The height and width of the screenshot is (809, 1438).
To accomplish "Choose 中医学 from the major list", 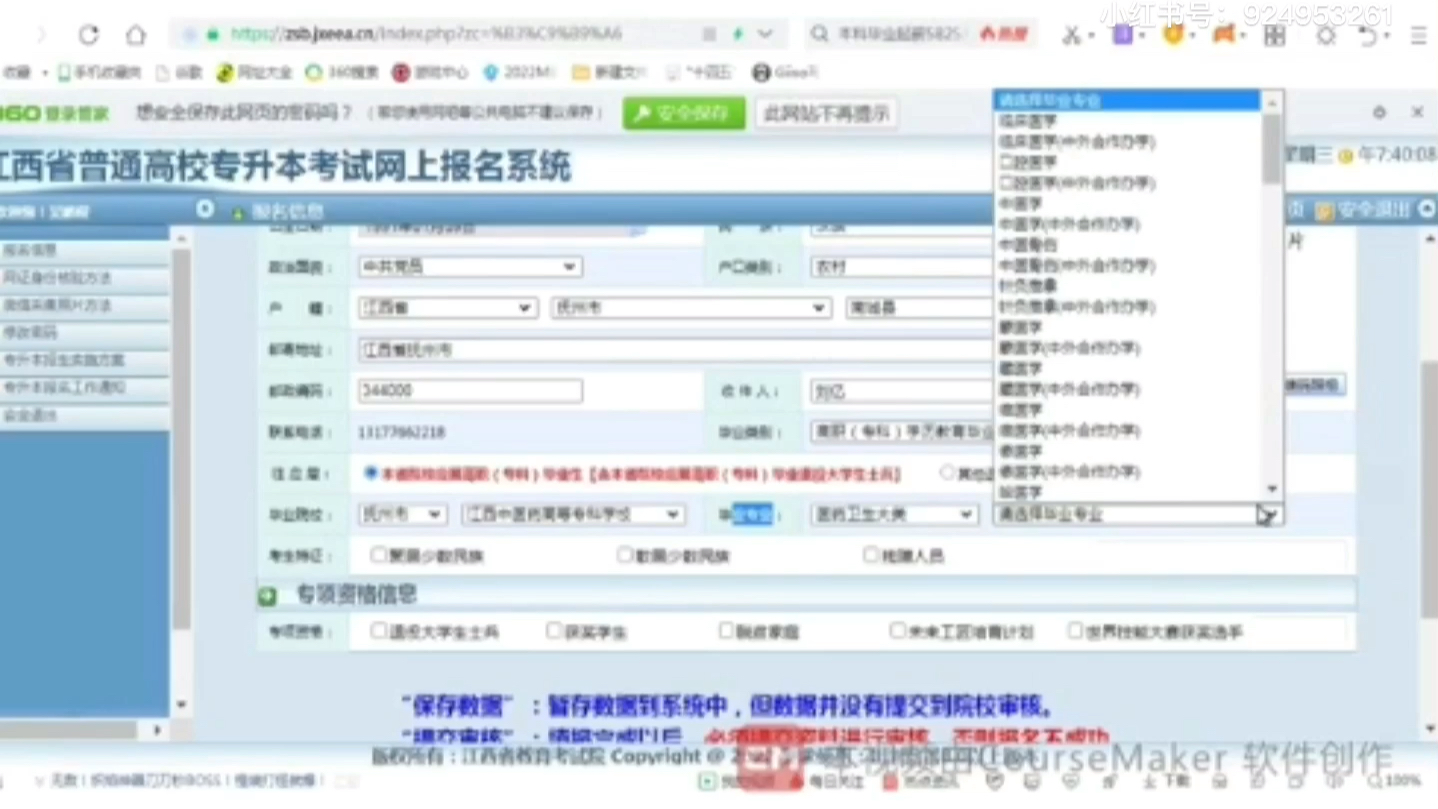I will pos(1021,203).
